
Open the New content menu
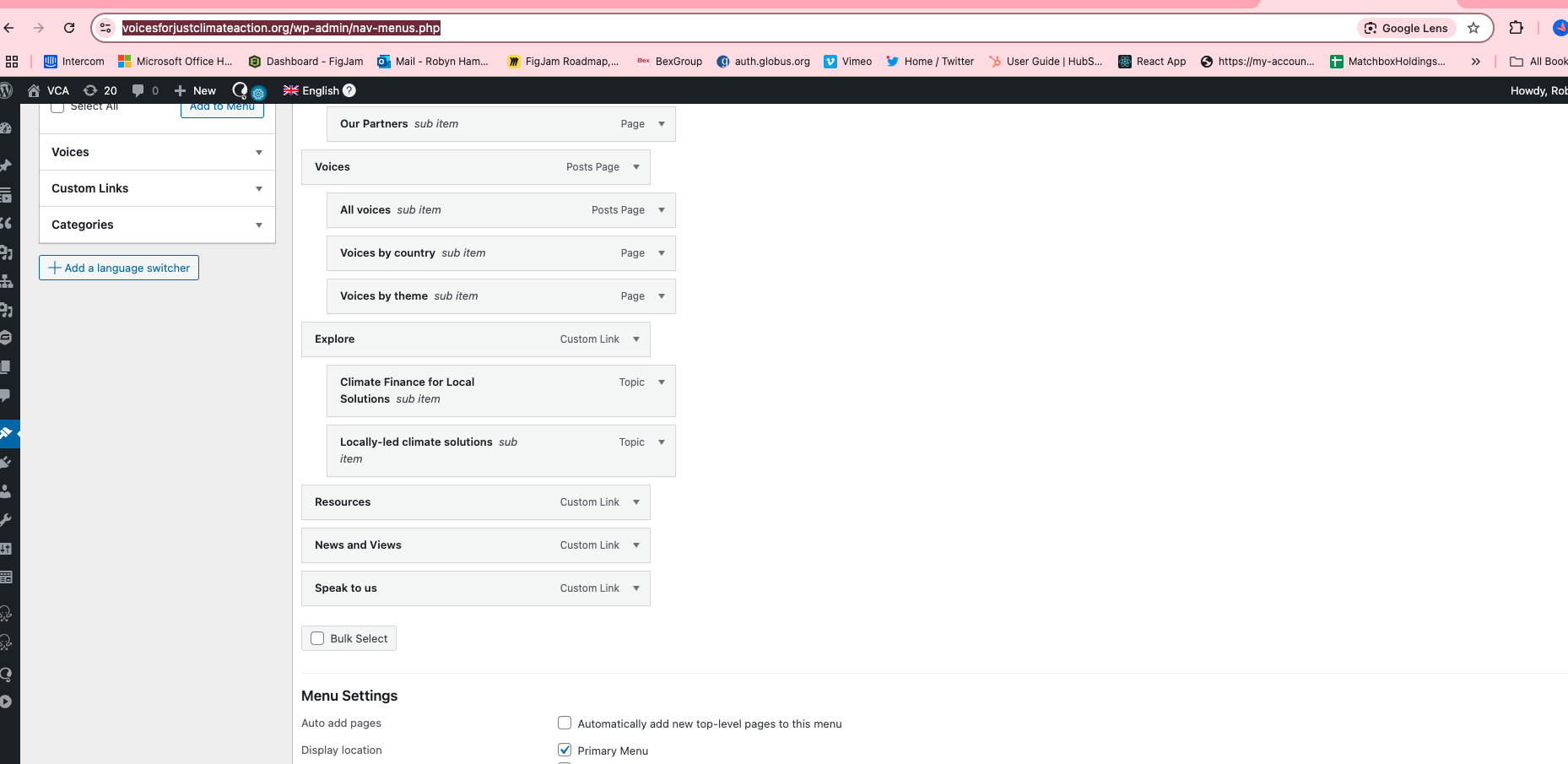195,90
